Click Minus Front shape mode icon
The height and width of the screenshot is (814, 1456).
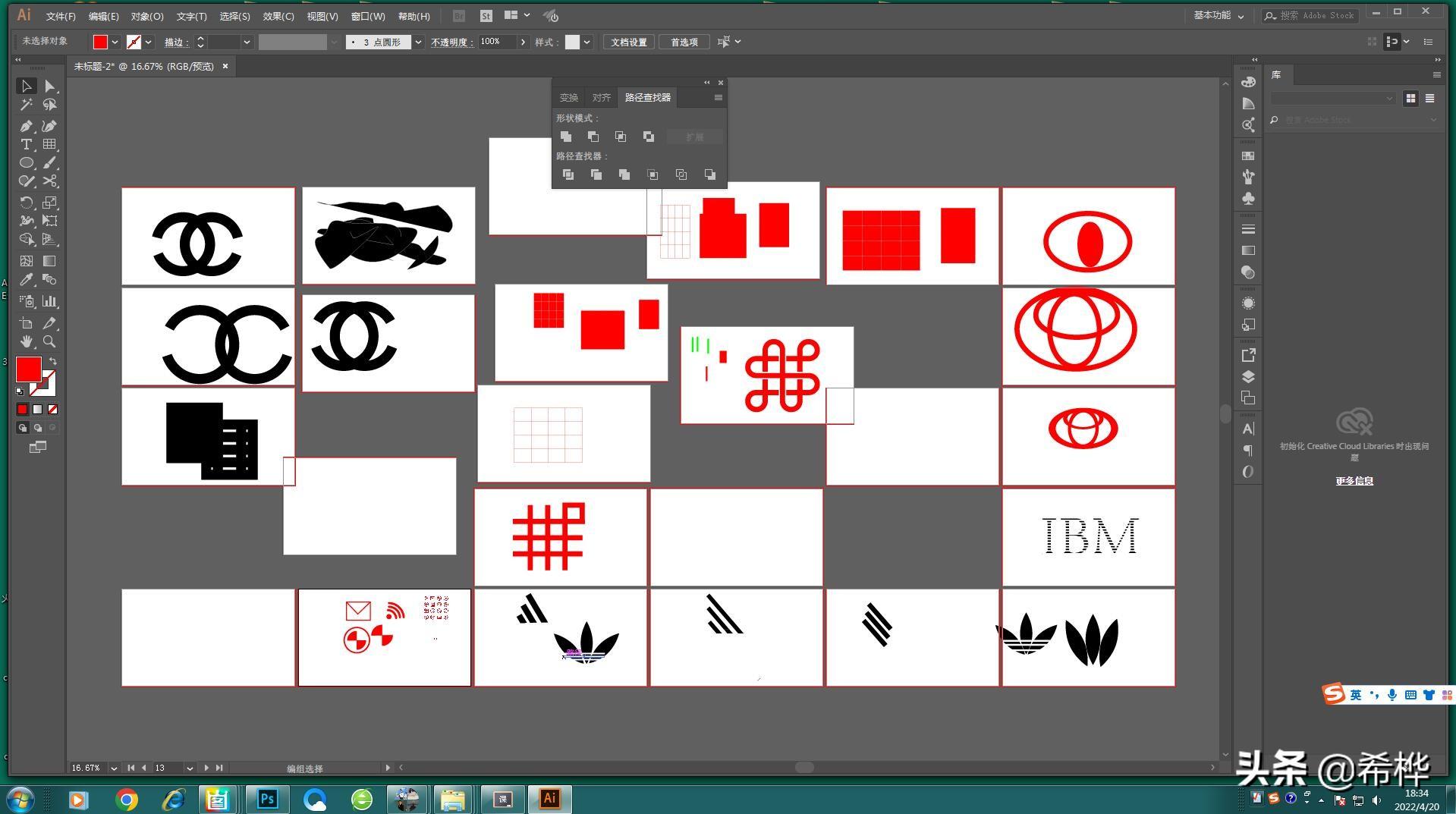coord(593,137)
